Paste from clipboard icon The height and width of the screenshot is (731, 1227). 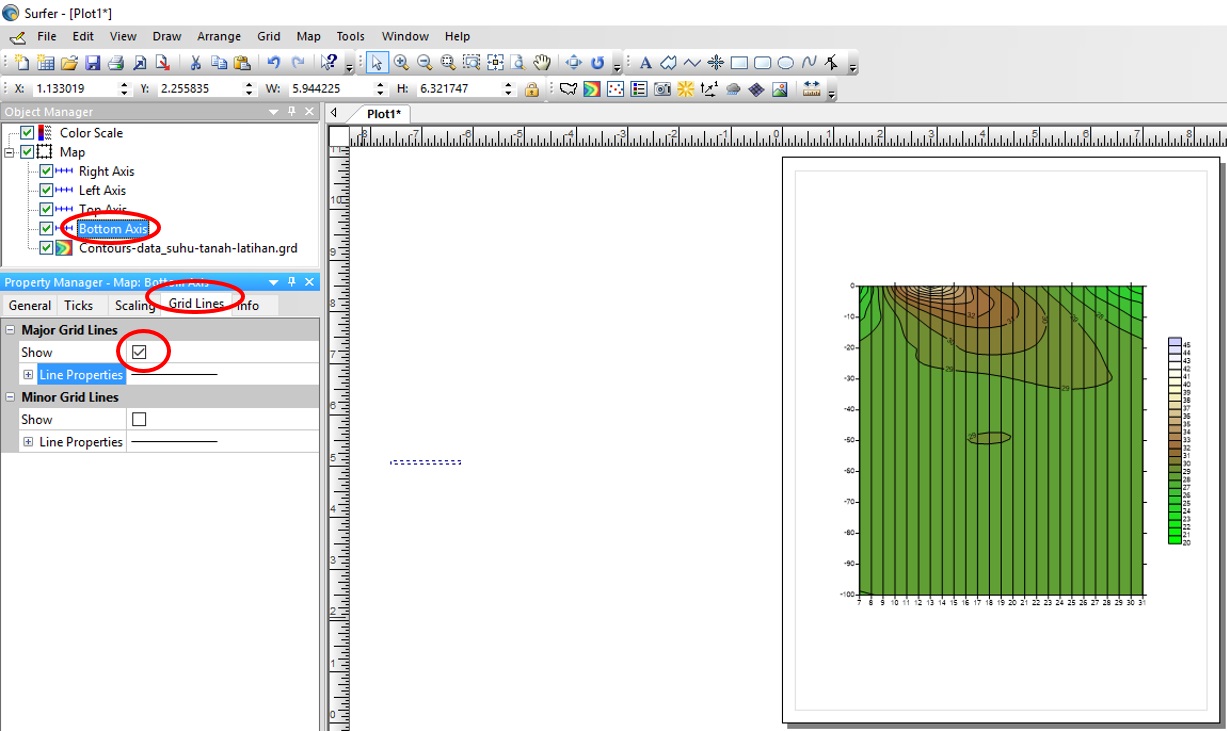tap(242, 63)
